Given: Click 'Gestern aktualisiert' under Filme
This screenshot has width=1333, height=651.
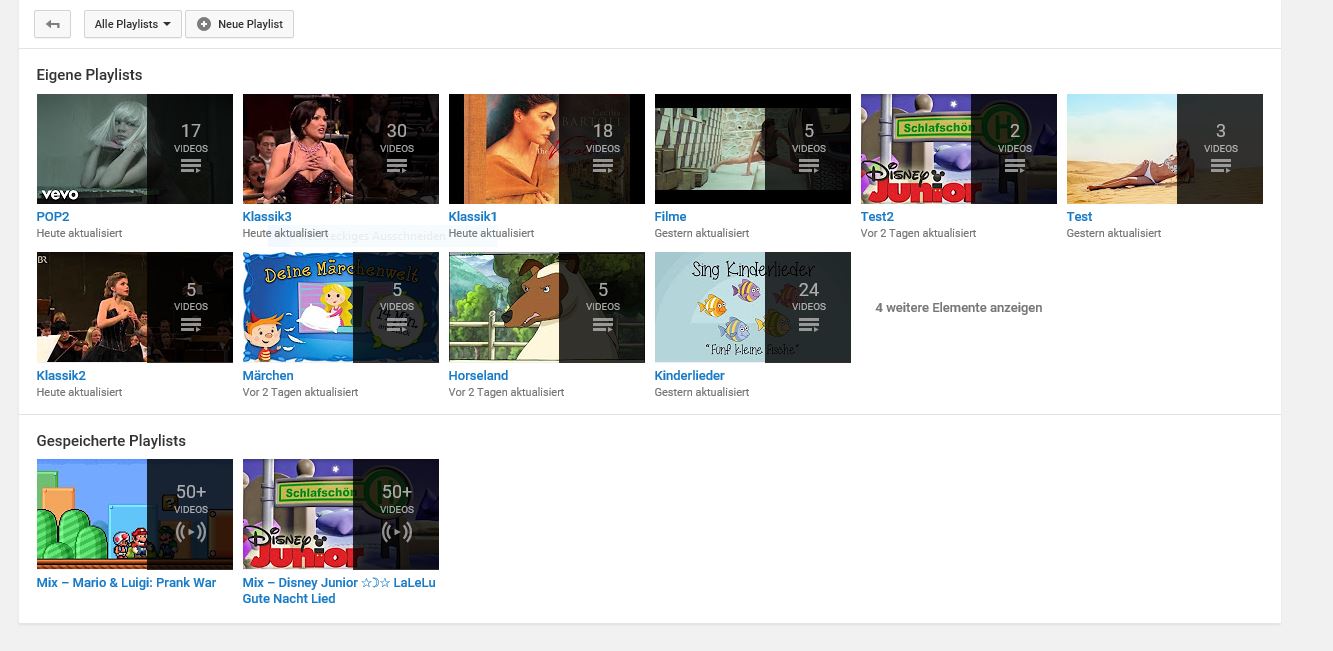Looking at the screenshot, I should [x=702, y=233].
